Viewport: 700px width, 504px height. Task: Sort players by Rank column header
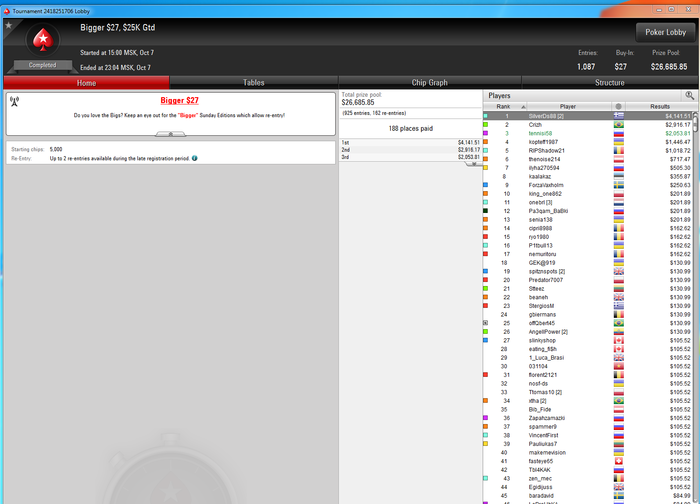(x=505, y=107)
